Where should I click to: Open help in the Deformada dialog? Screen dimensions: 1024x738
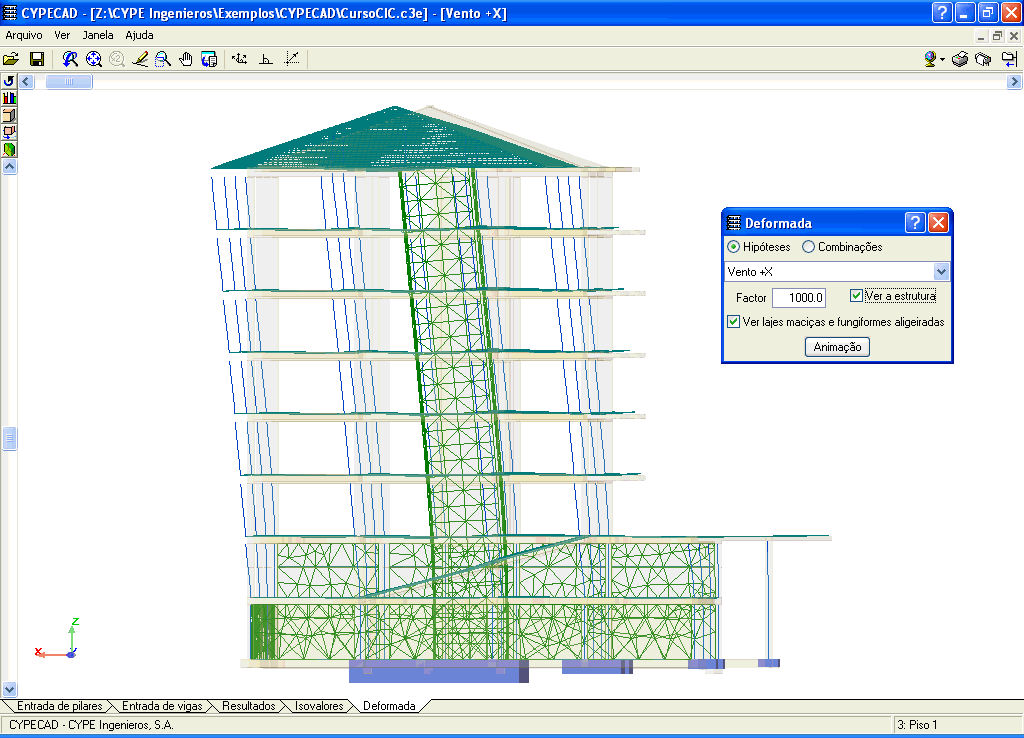coord(915,223)
